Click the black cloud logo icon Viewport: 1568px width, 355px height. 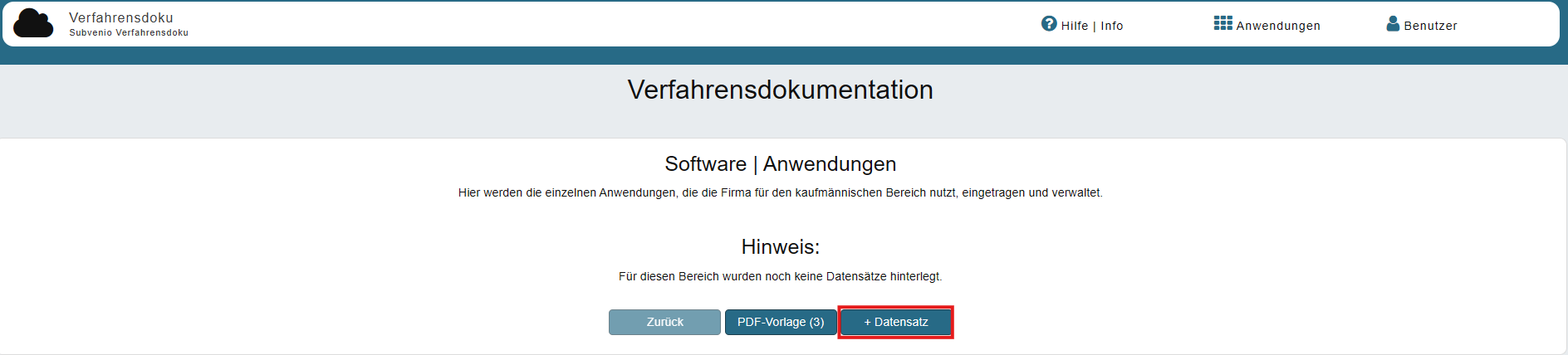[x=33, y=23]
